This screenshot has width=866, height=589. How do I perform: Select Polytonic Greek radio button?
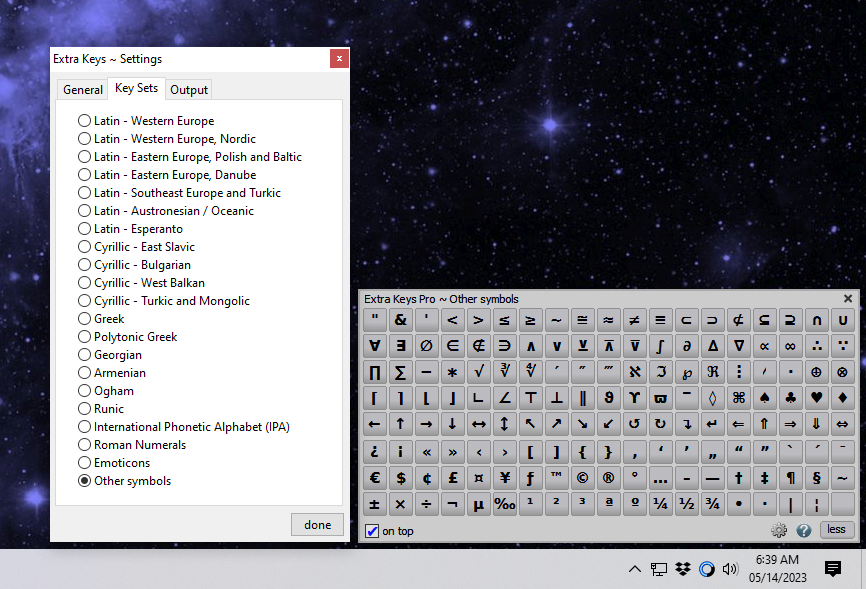[128, 336]
